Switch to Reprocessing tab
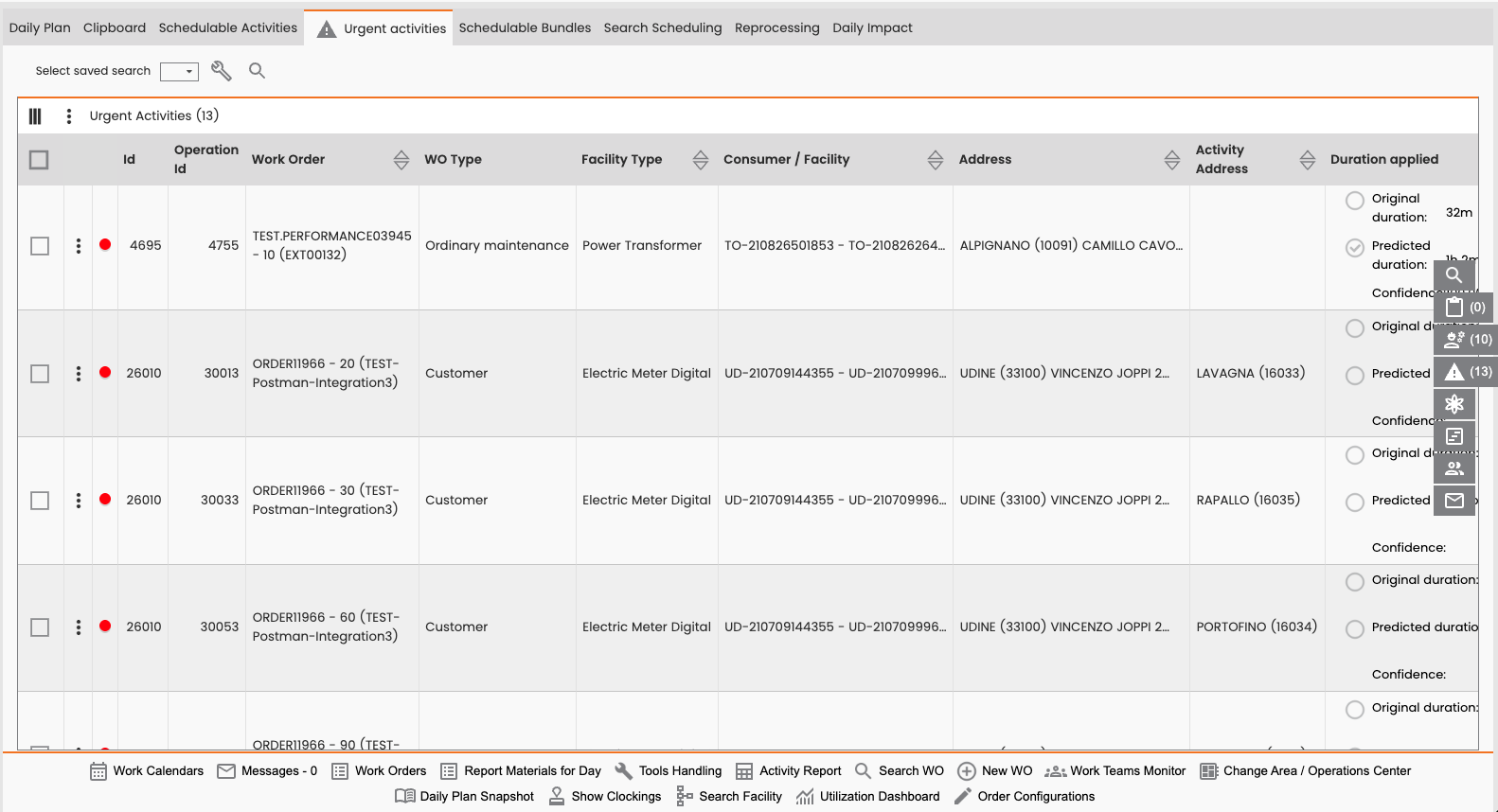Image resolution: width=1498 pixels, height=812 pixels. (777, 27)
